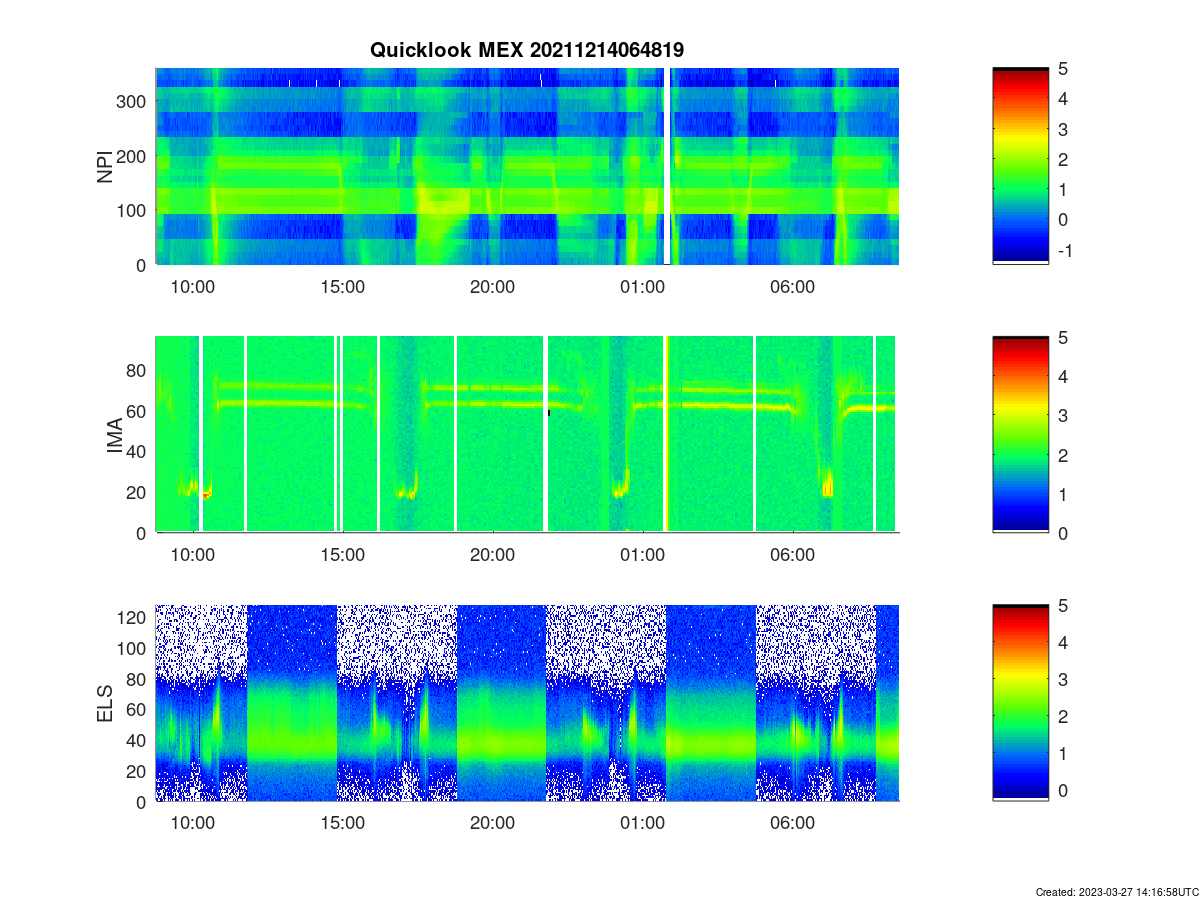Click 06:00 time tick under NPI panel
This screenshot has width=1200, height=900.
(x=793, y=287)
